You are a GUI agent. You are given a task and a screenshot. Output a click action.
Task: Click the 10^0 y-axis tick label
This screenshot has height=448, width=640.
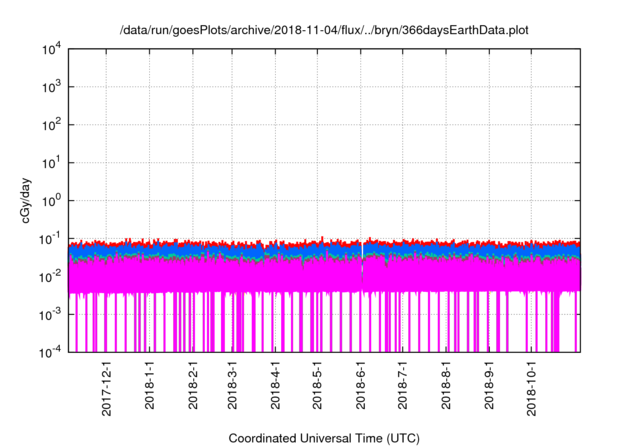pyautogui.click(x=52, y=200)
